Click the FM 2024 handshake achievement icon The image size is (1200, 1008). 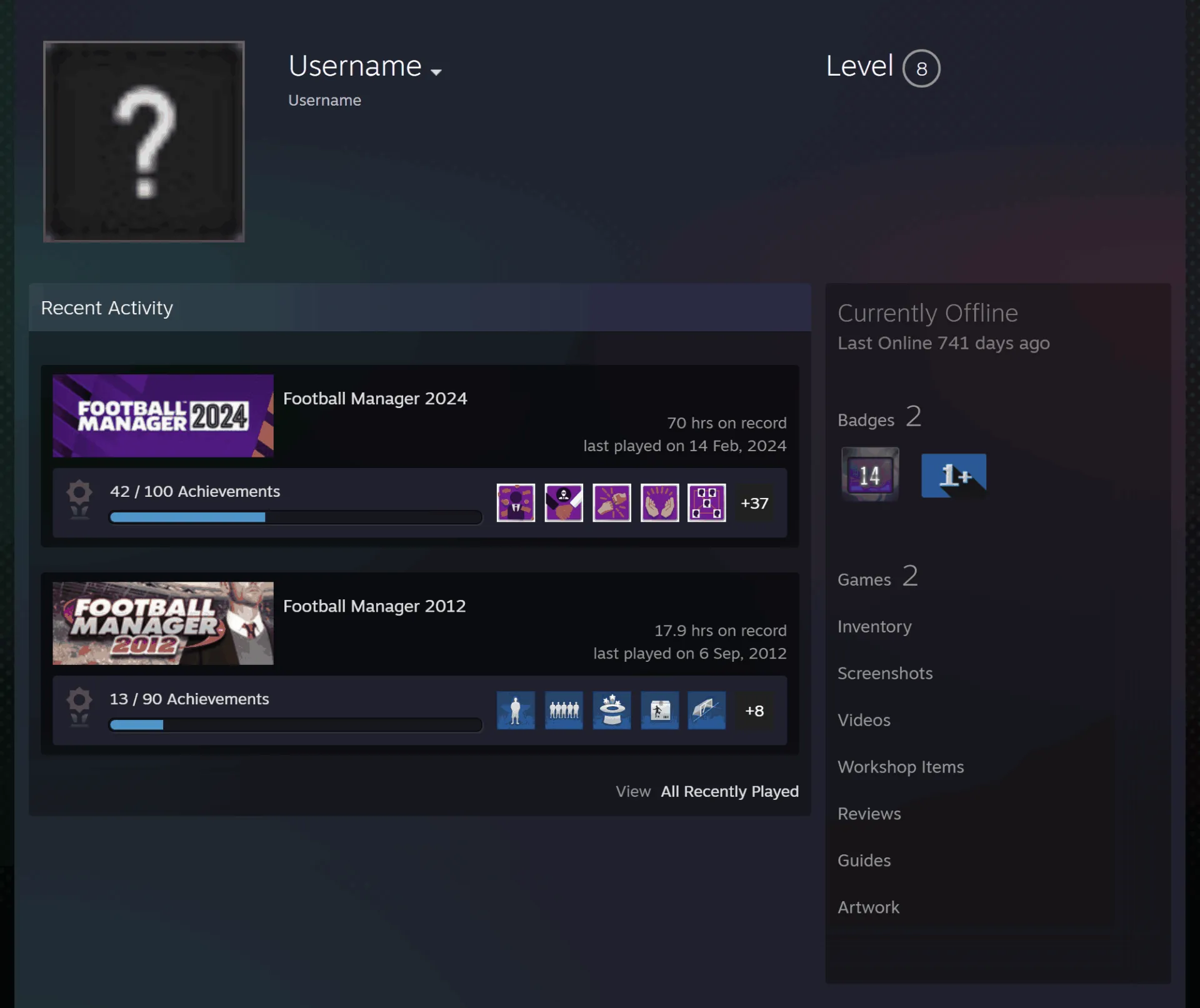[564, 502]
